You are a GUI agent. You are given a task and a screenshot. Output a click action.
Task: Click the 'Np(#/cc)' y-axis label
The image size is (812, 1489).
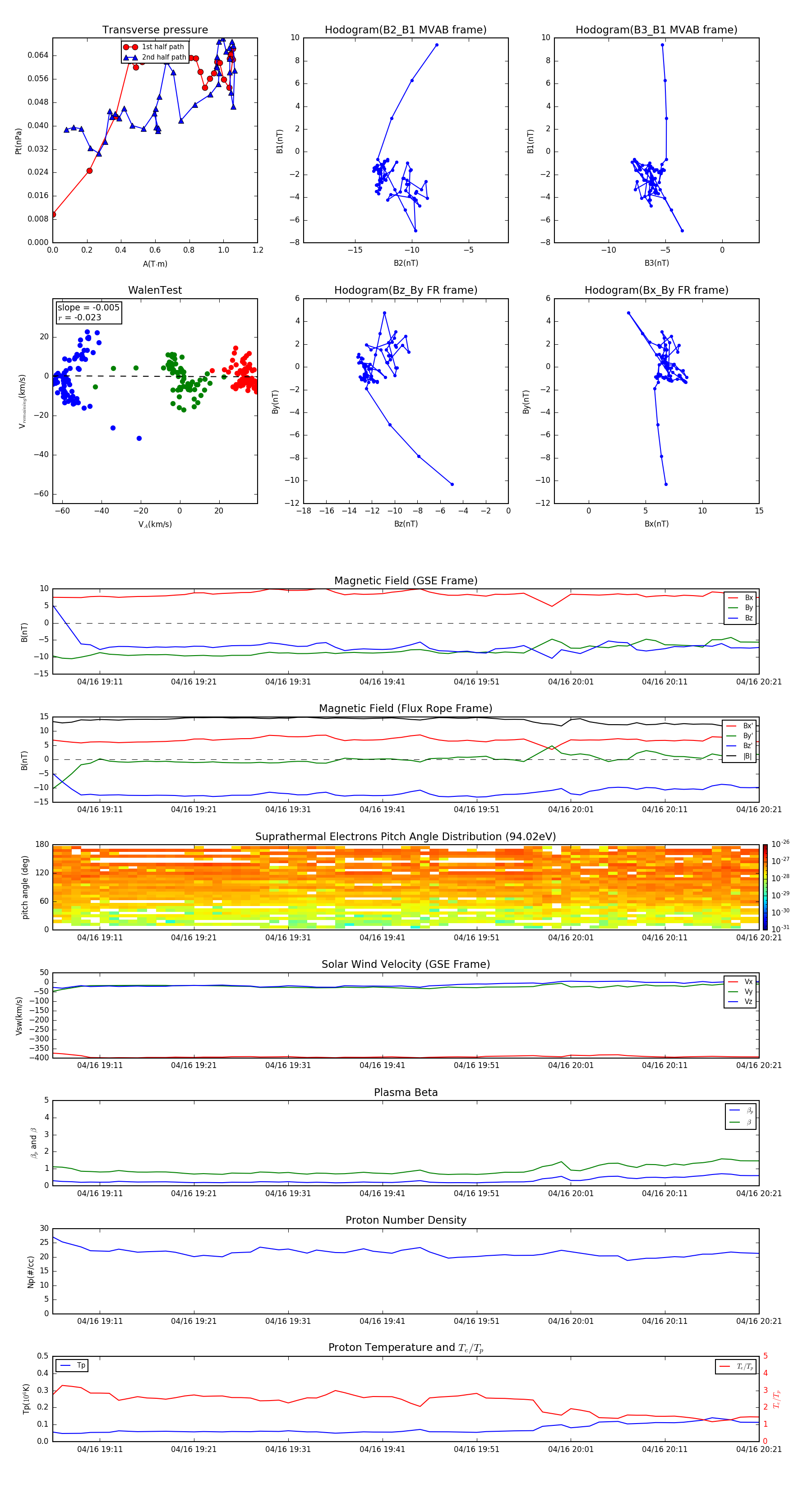(31, 1271)
